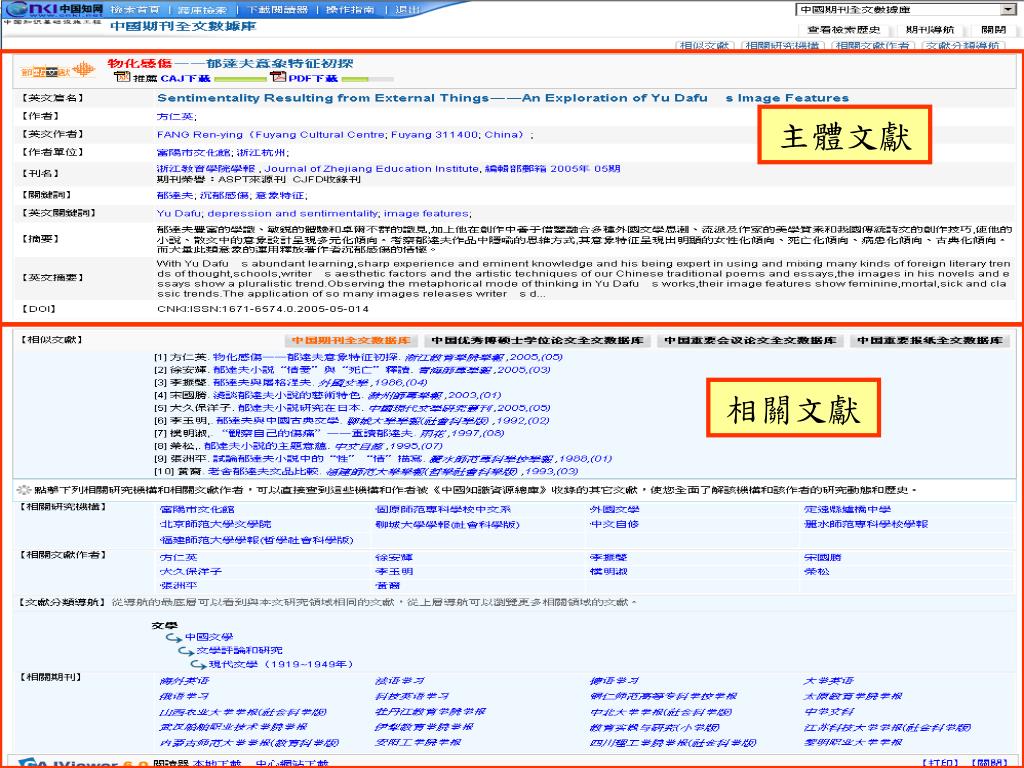Click institution link 北京師范大學文學院
This screenshot has width=1024, height=768.
(216, 524)
